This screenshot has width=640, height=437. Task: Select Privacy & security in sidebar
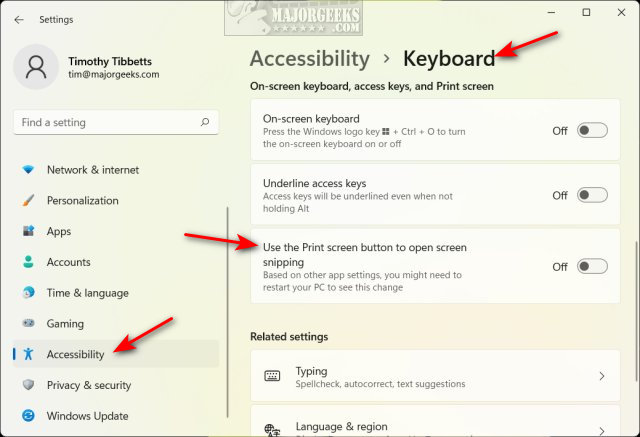coord(88,386)
